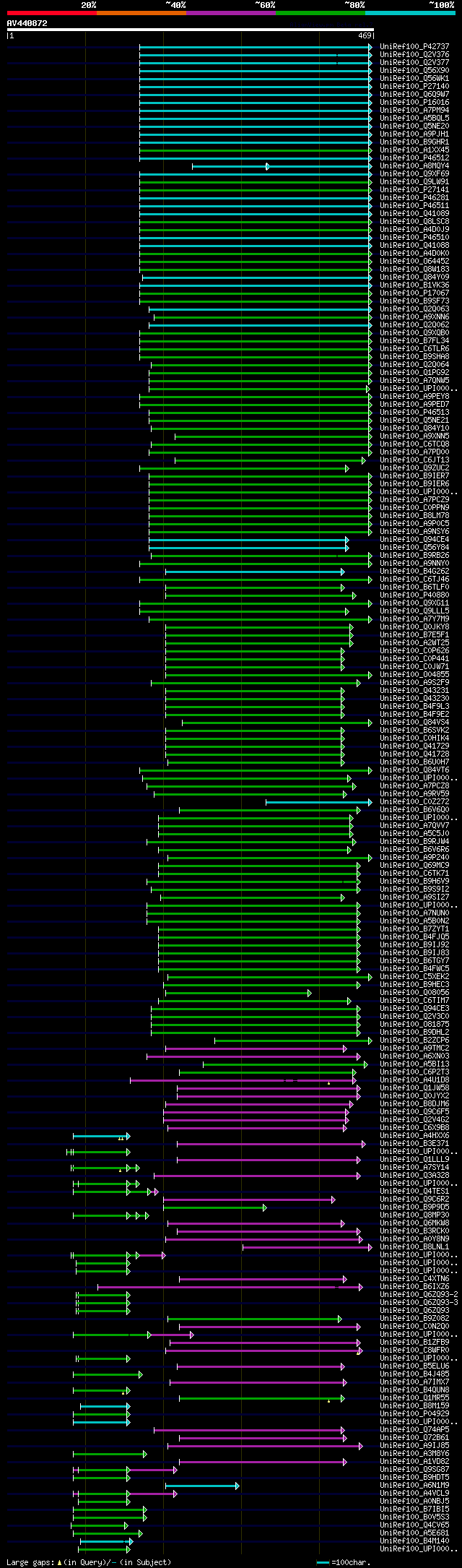462x1568 pixels.
Task: Open hit UniRef100_B8DJM6
Action: 414,1103
